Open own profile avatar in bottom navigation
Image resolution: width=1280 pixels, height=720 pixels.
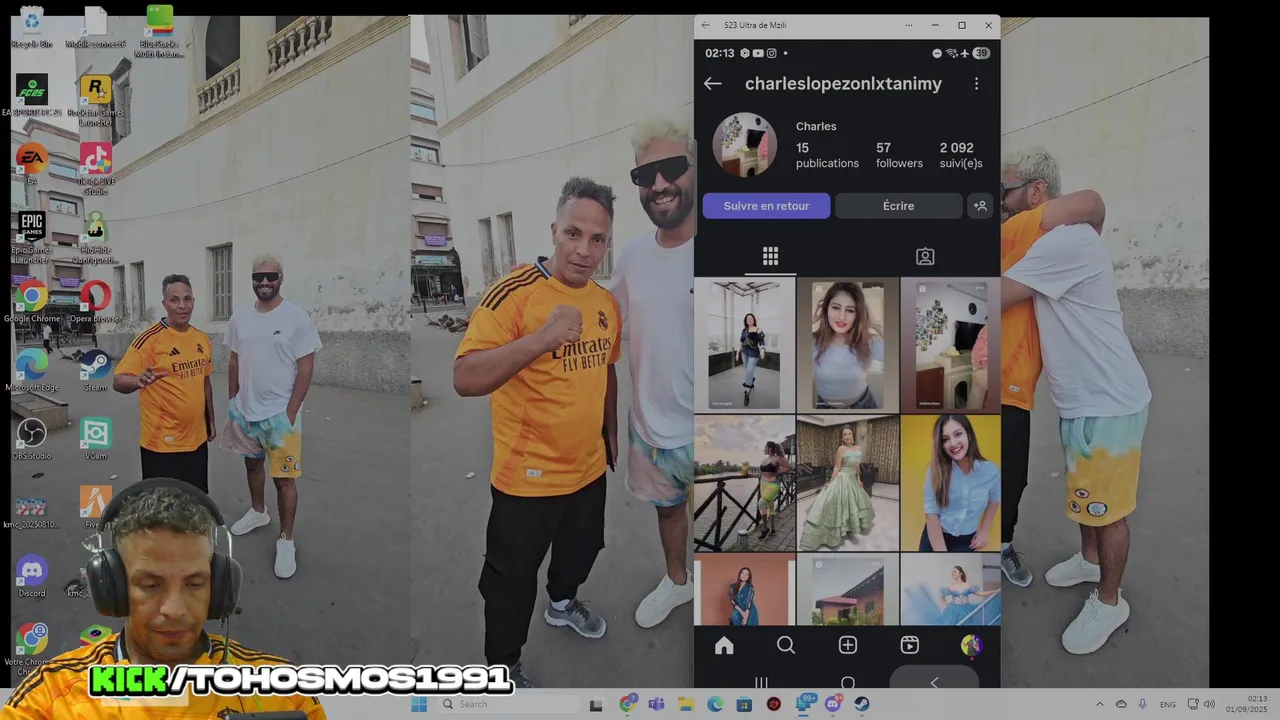coord(971,645)
